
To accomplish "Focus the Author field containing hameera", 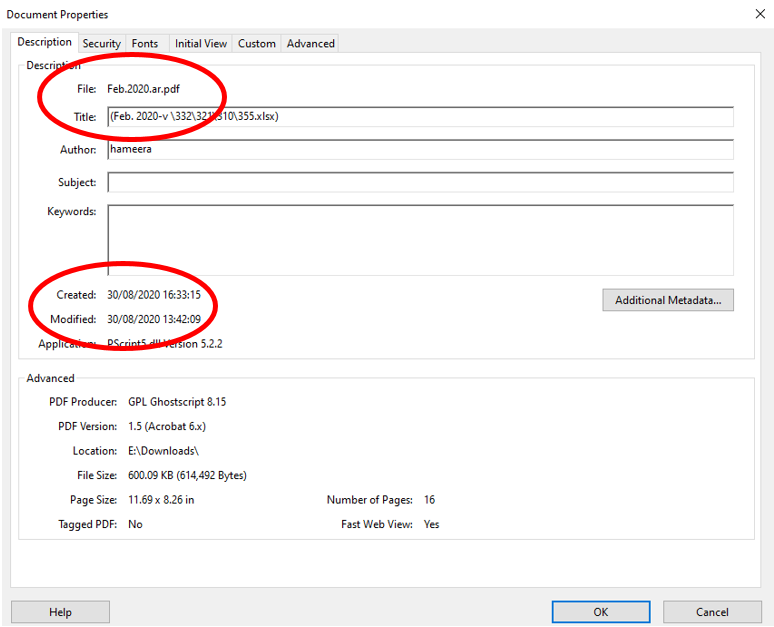I will click(x=420, y=149).
